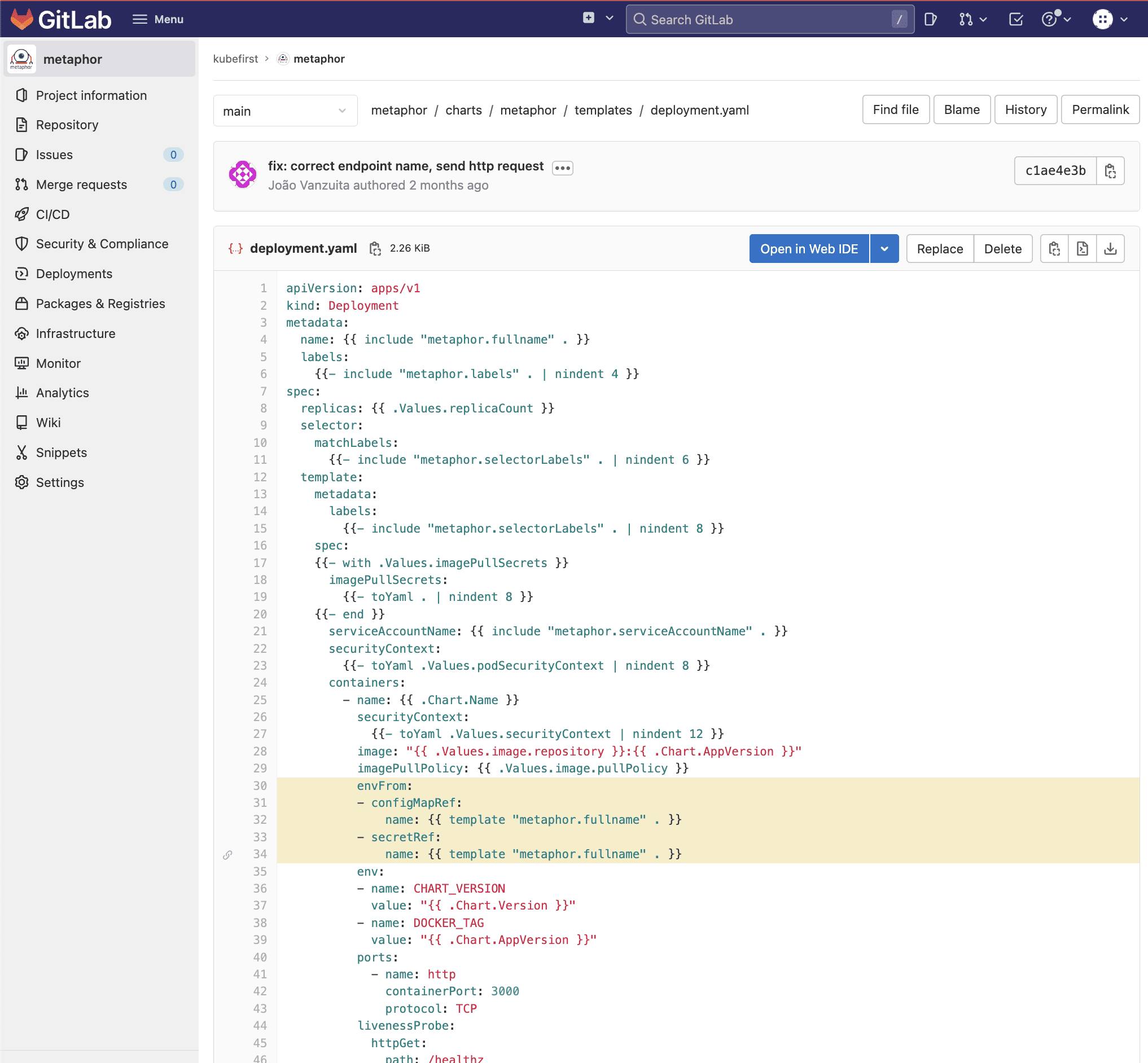Click charts in file path
Screen dimensions: 1148x1063
[x=463, y=111]
